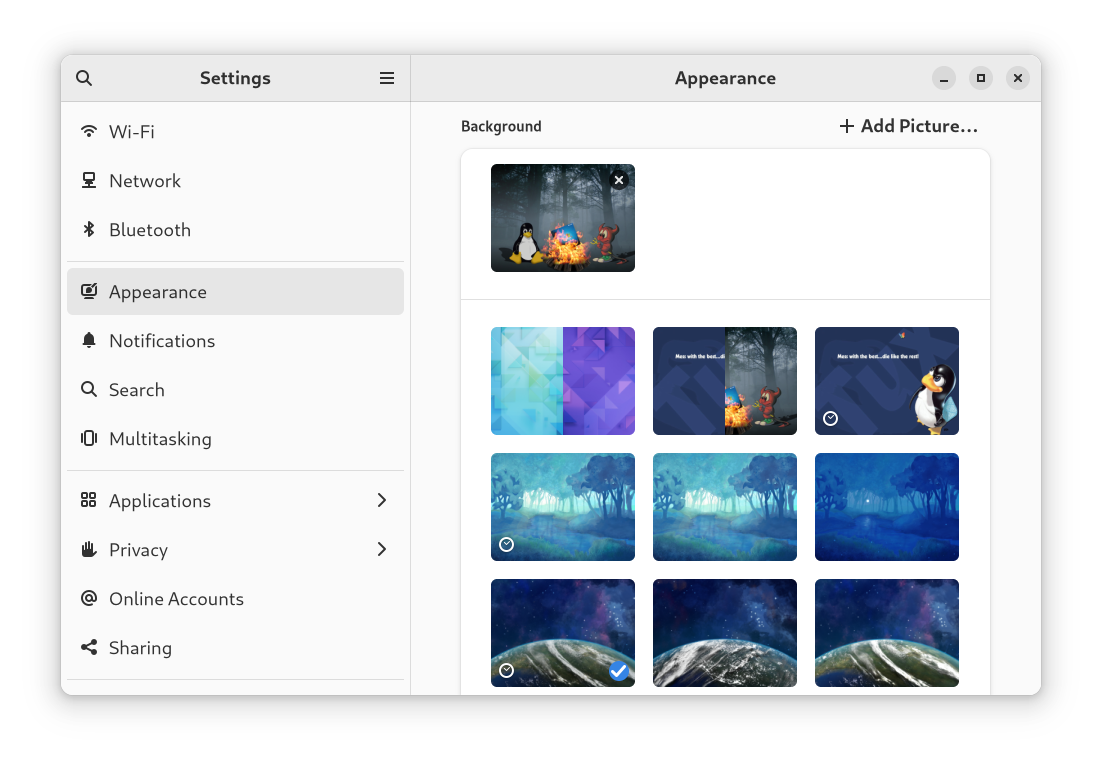Click the Appearance monitor icon

(89, 291)
